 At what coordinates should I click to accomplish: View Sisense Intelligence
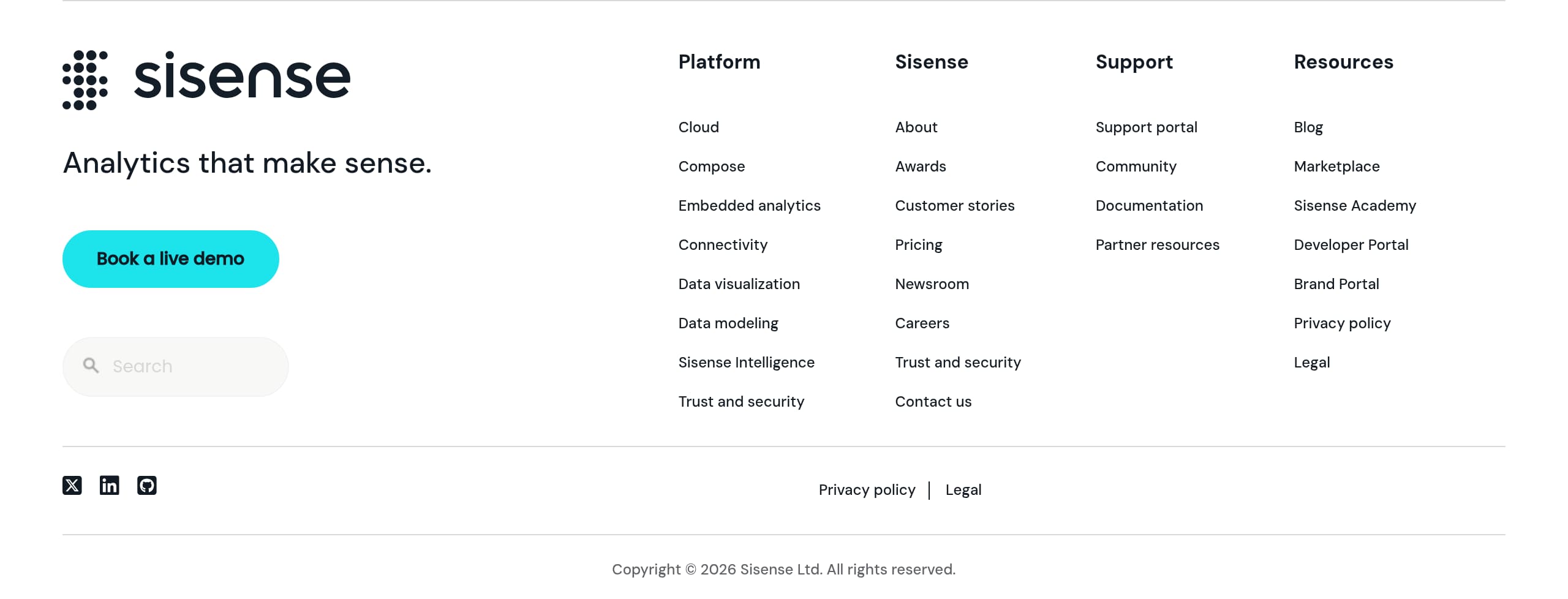click(x=746, y=362)
